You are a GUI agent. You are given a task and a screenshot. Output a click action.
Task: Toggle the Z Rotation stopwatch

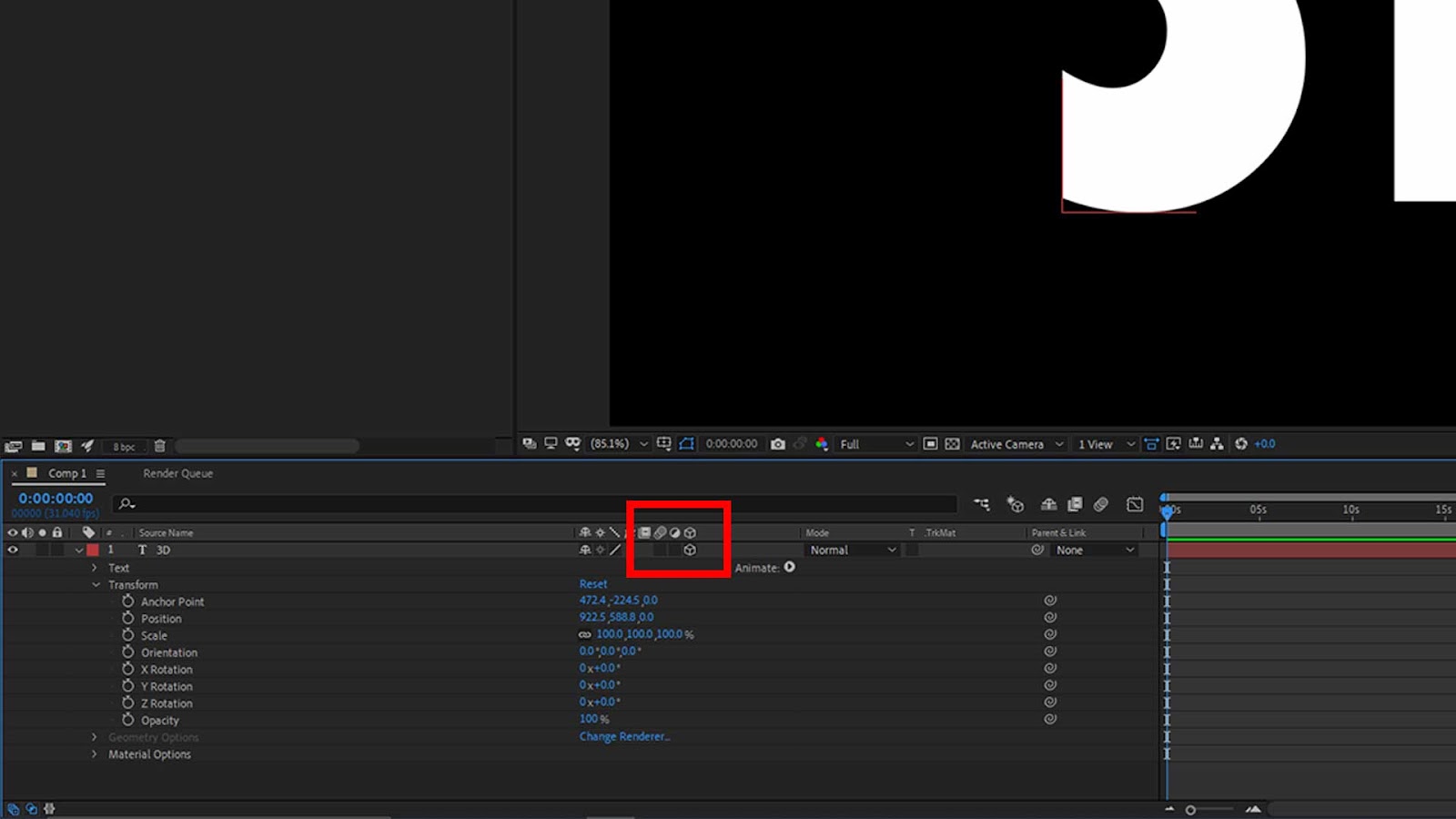pyautogui.click(x=128, y=703)
